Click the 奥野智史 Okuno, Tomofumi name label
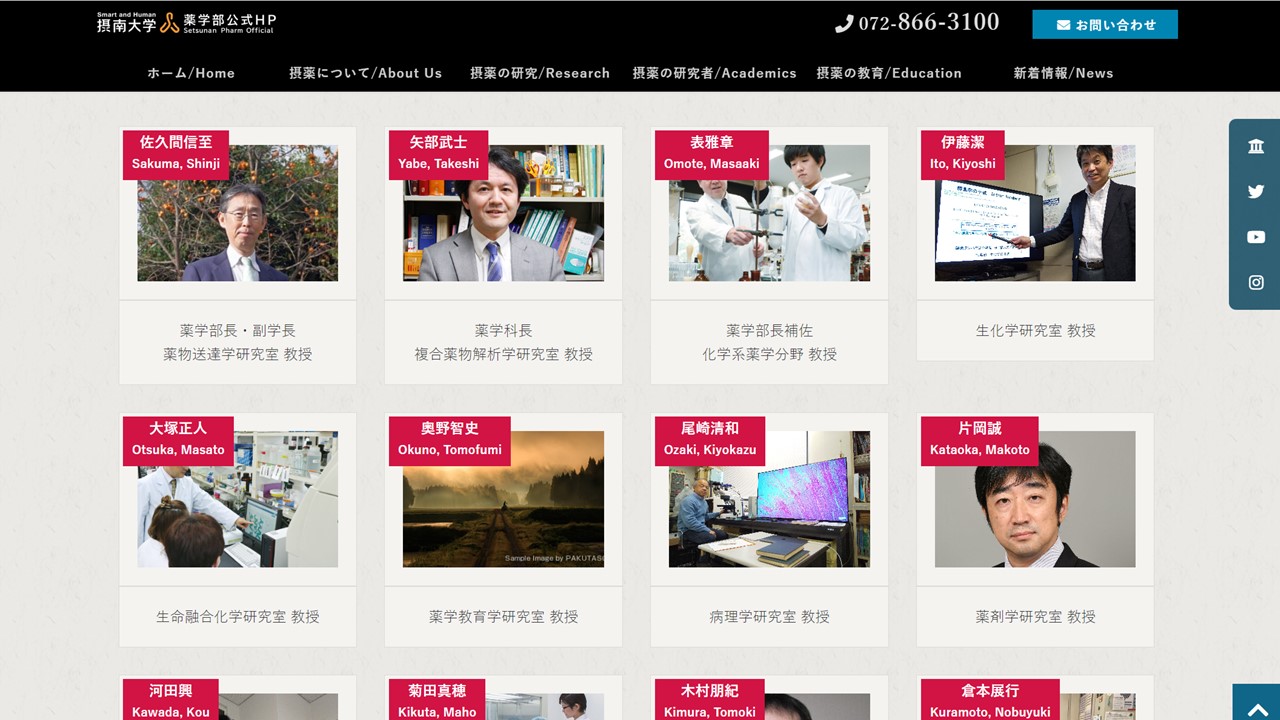This screenshot has width=1280, height=720. [x=450, y=440]
